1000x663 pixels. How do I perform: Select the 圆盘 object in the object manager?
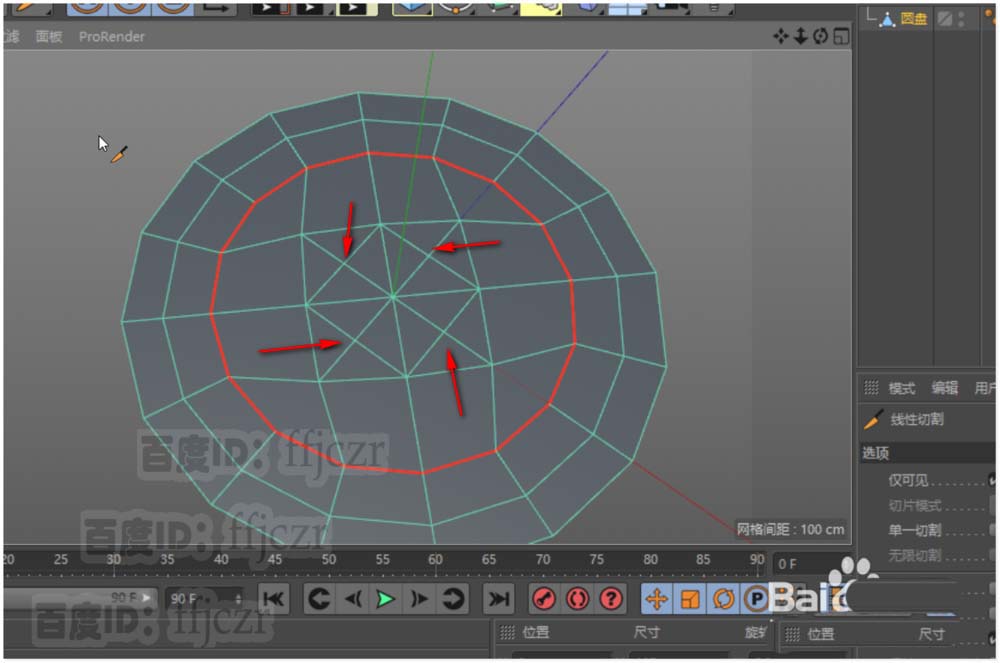click(x=913, y=18)
